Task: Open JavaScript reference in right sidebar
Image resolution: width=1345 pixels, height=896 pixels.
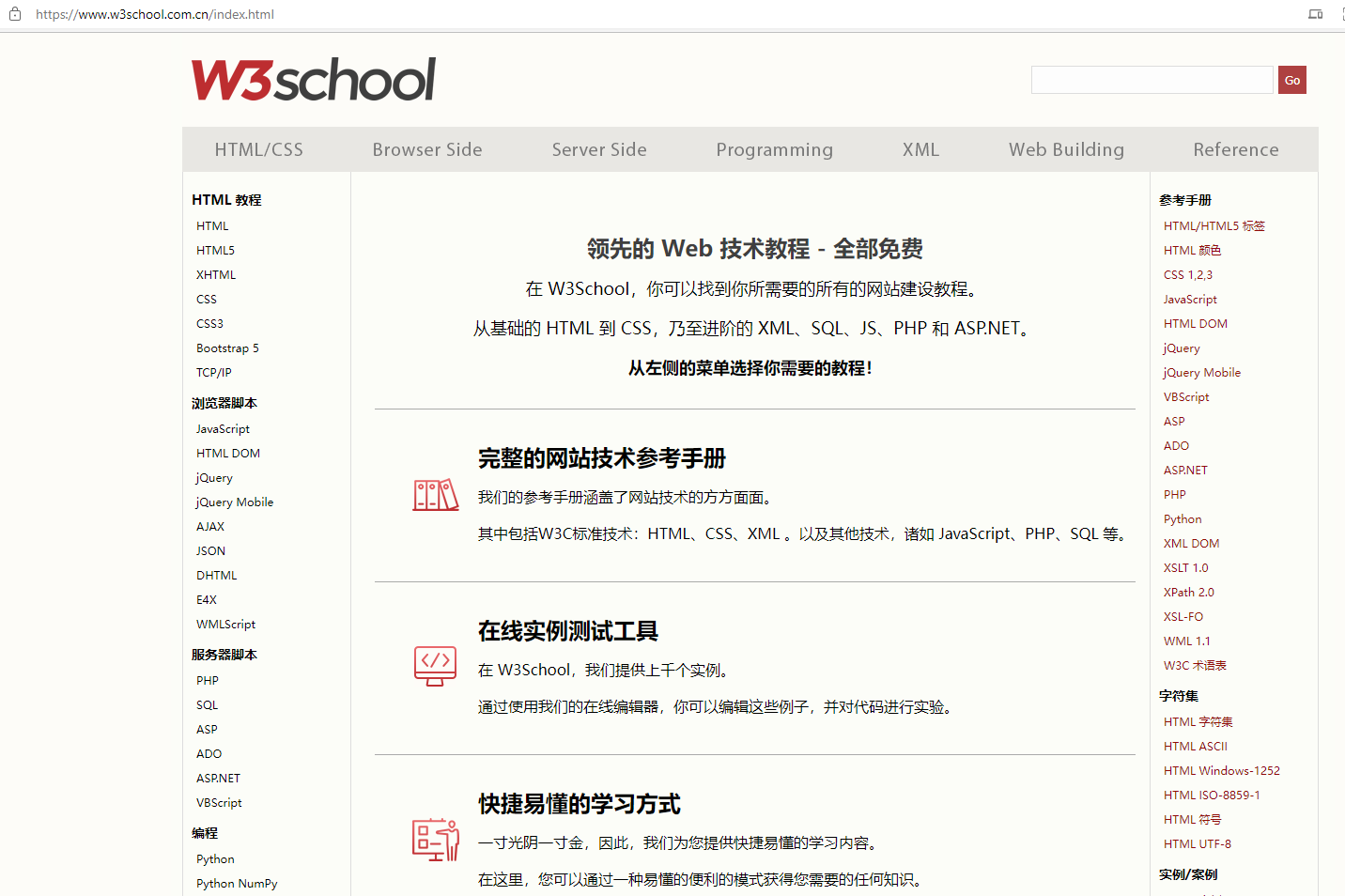Action: [x=1190, y=299]
